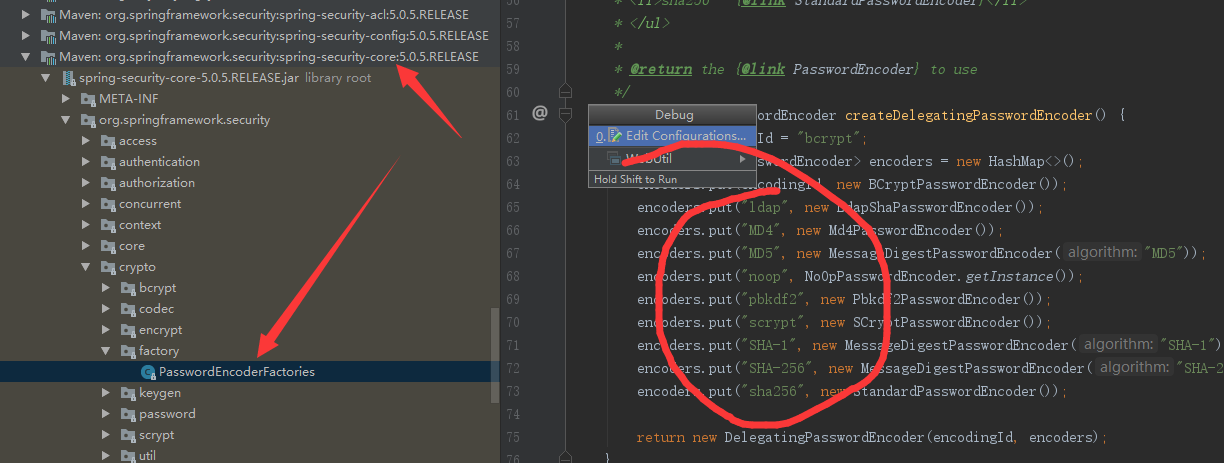Image resolution: width=1224 pixels, height=463 pixels.
Task: Click the concurrent package folder icon
Action: pyautogui.click(x=109, y=204)
